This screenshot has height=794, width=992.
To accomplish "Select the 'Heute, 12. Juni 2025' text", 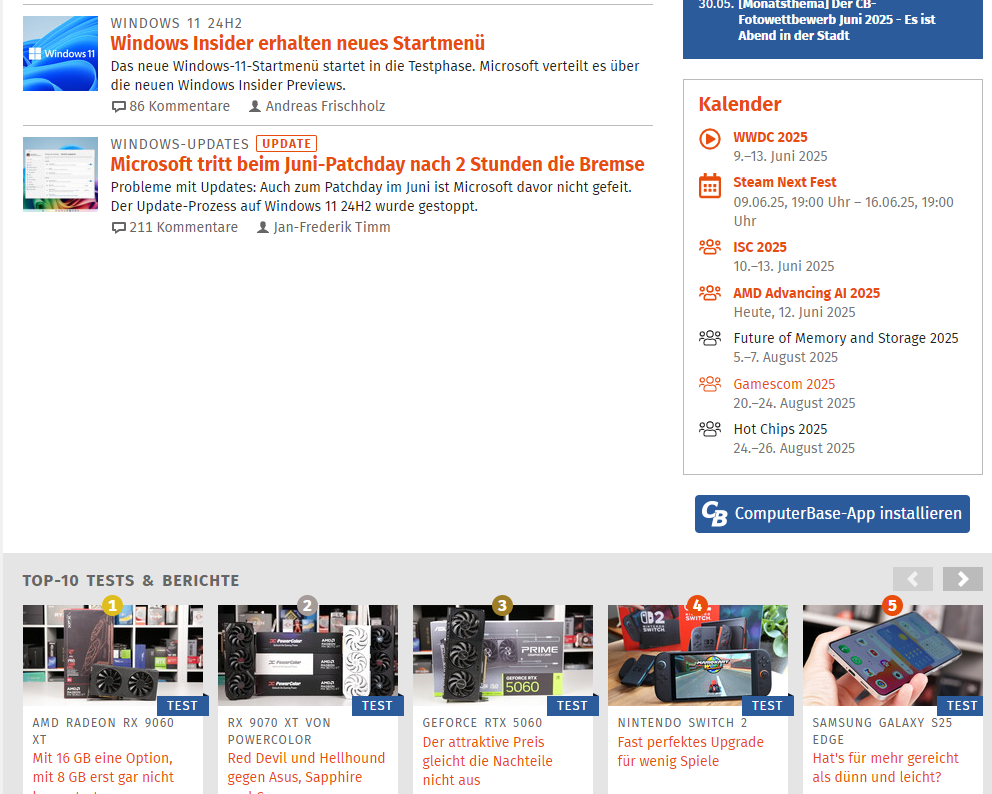I will tap(794, 312).
